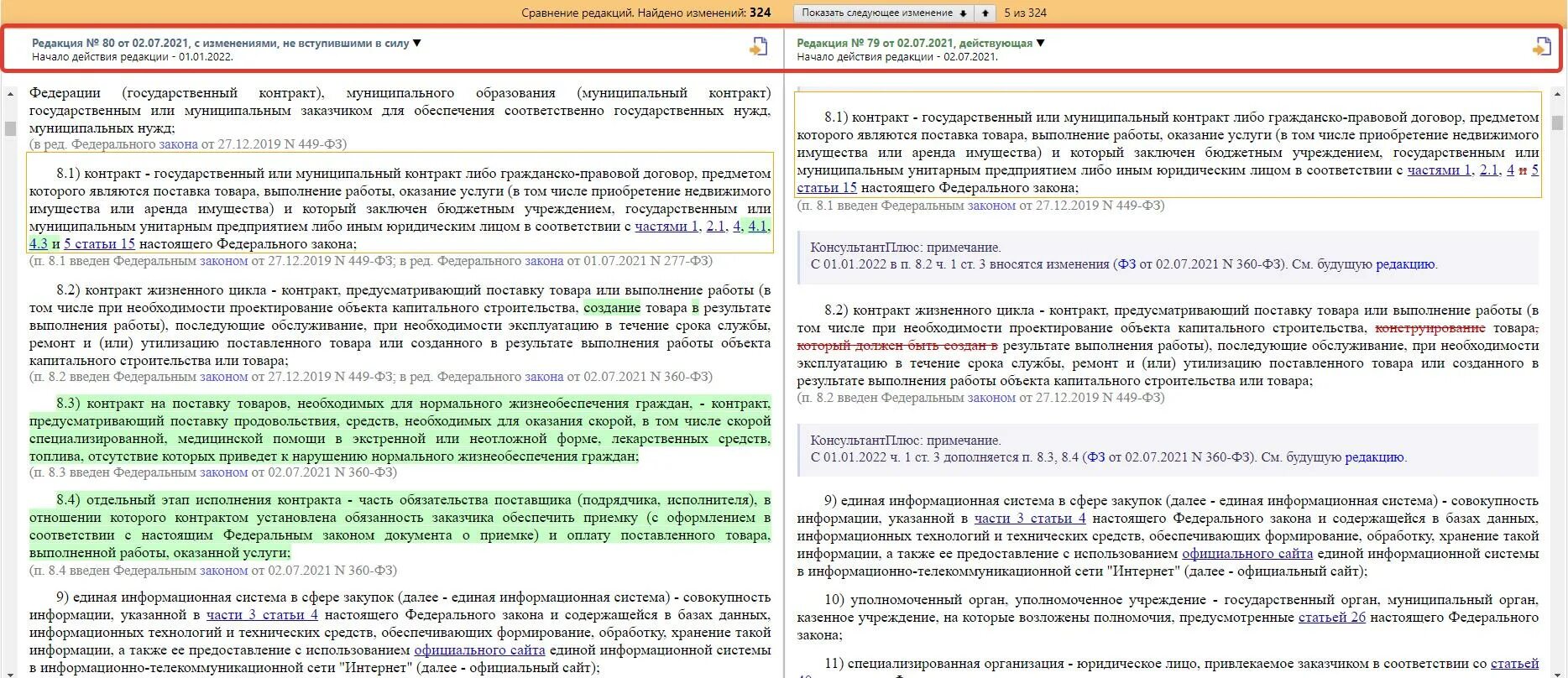Show next change with the down arrow
The height and width of the screenshot is (678, 1568).
[962, 13]
